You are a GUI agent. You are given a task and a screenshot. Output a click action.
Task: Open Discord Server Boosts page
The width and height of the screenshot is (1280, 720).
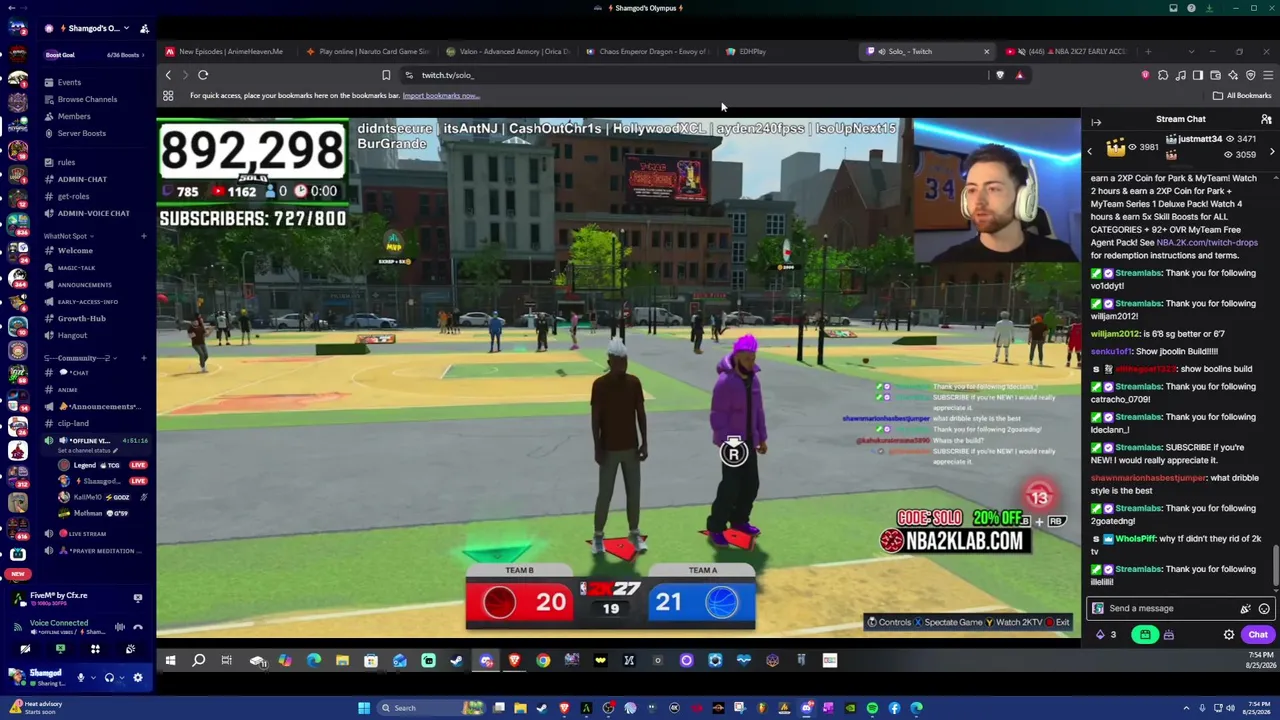point(81,133)
